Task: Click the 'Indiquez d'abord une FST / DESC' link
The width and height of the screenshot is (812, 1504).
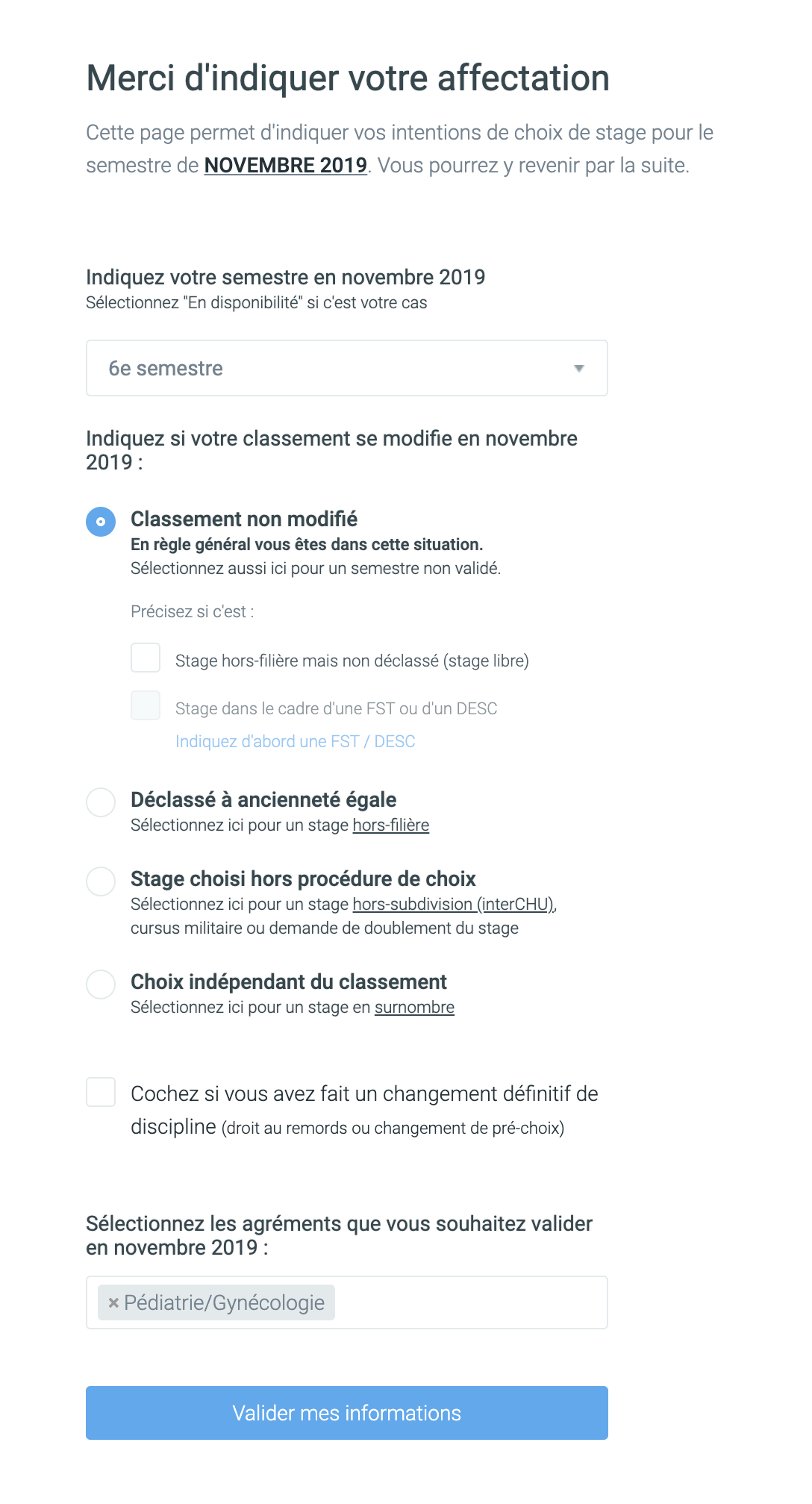Action: coord(295,741)
